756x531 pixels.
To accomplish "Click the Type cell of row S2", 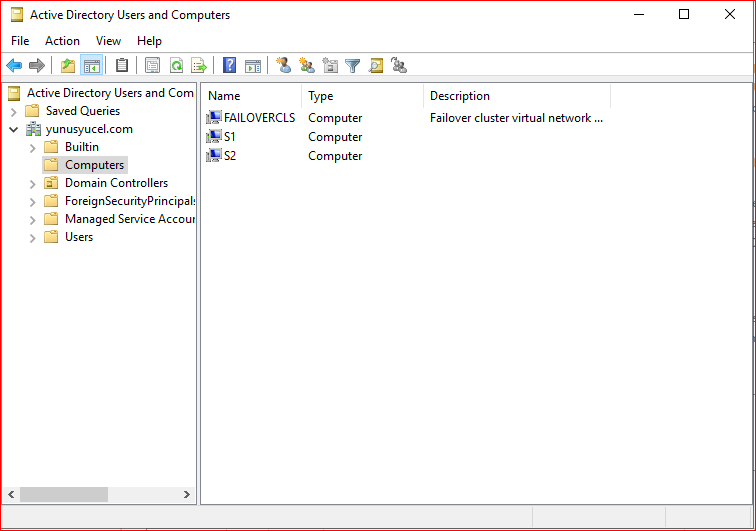I will (335, 156).
